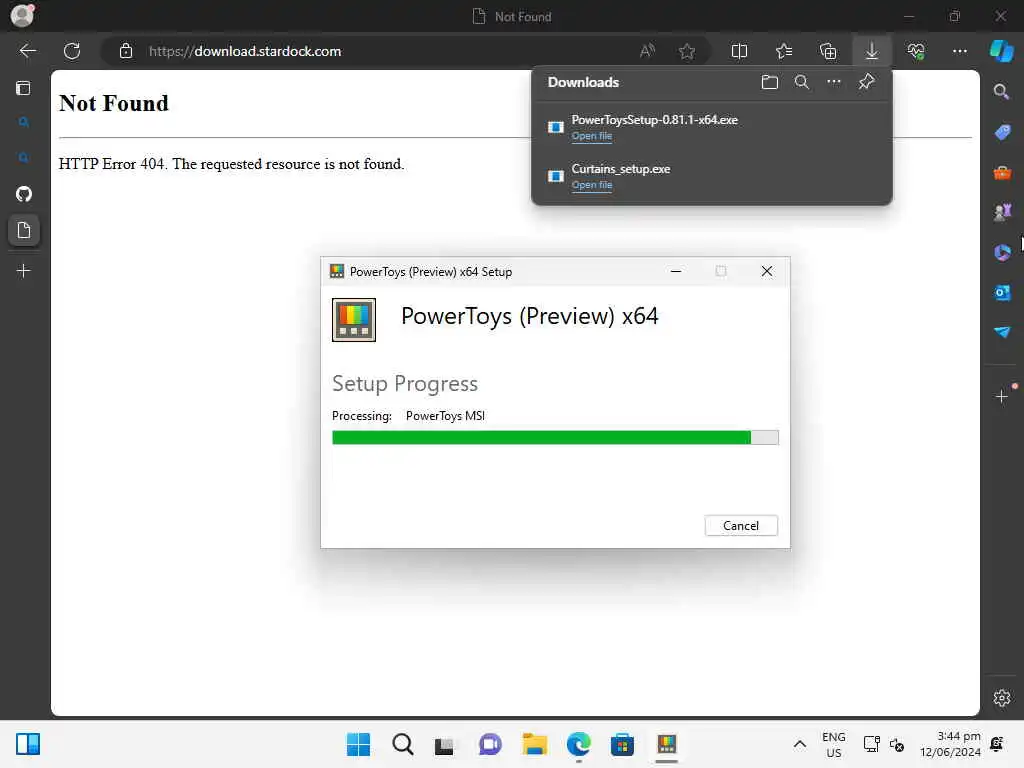Close the PowerToys Setup dialog
Screen dimensions: 1024x768
[x=767, y=271]
